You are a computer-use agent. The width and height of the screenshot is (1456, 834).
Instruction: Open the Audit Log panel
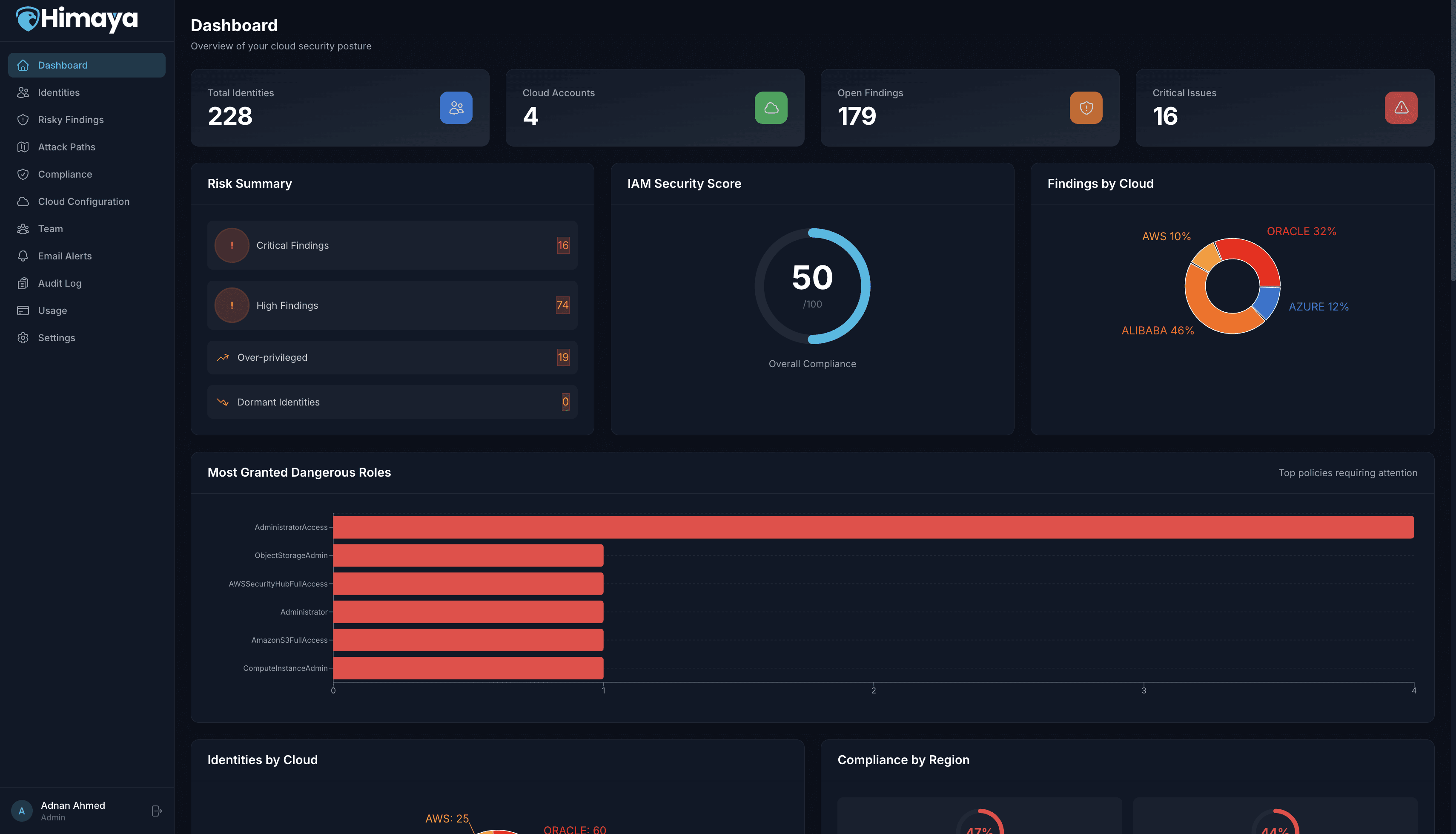[x=60, y=283]
